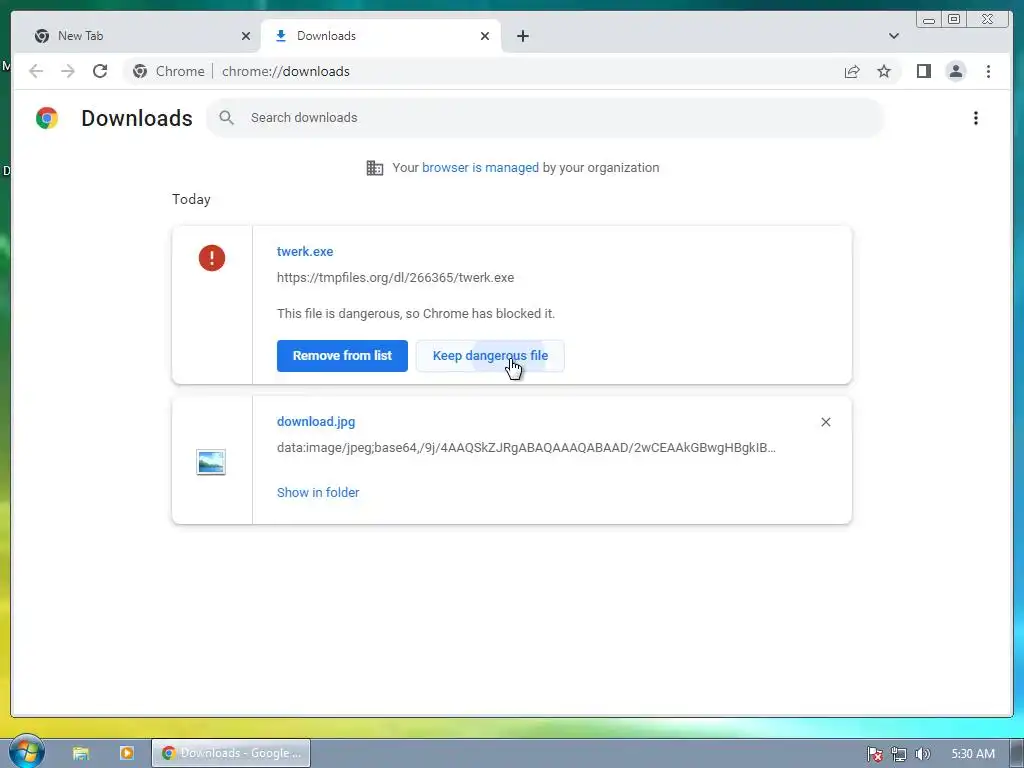Go back using the browser back arrow
This screenshot has height=768, width=1024.
click(36, 71)
